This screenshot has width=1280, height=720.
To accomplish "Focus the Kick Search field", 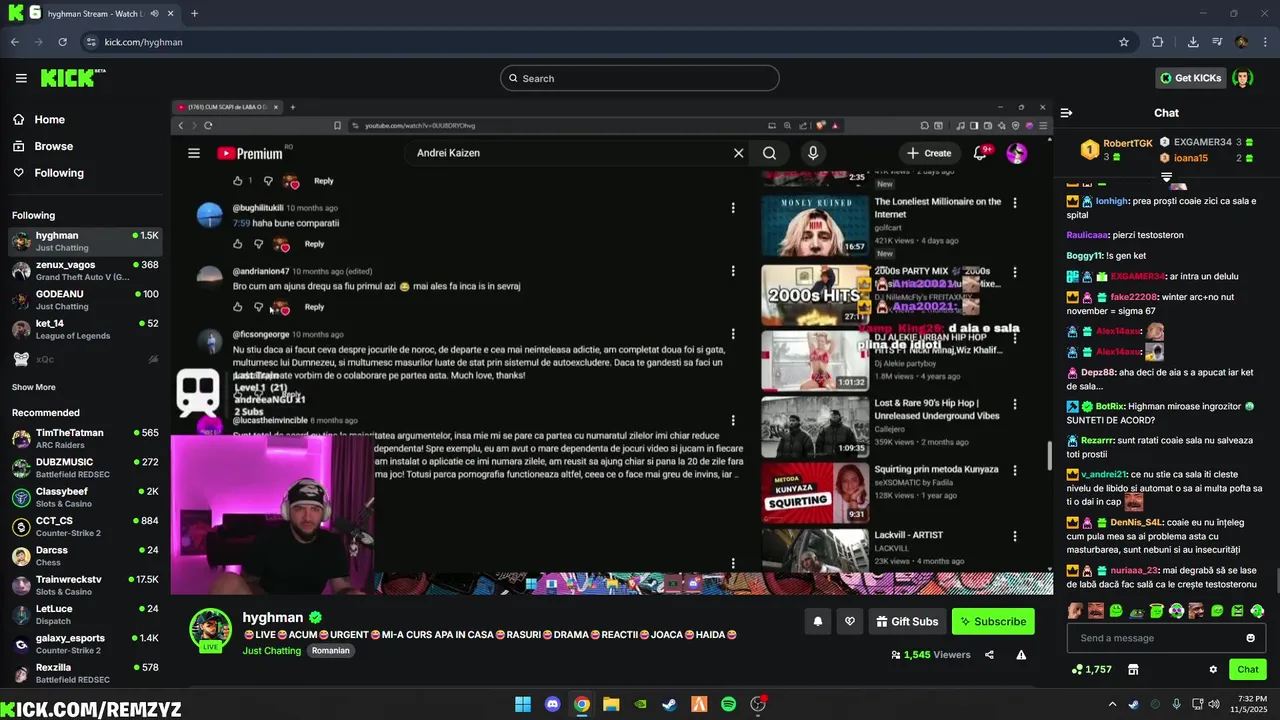I will coord(640,78).
